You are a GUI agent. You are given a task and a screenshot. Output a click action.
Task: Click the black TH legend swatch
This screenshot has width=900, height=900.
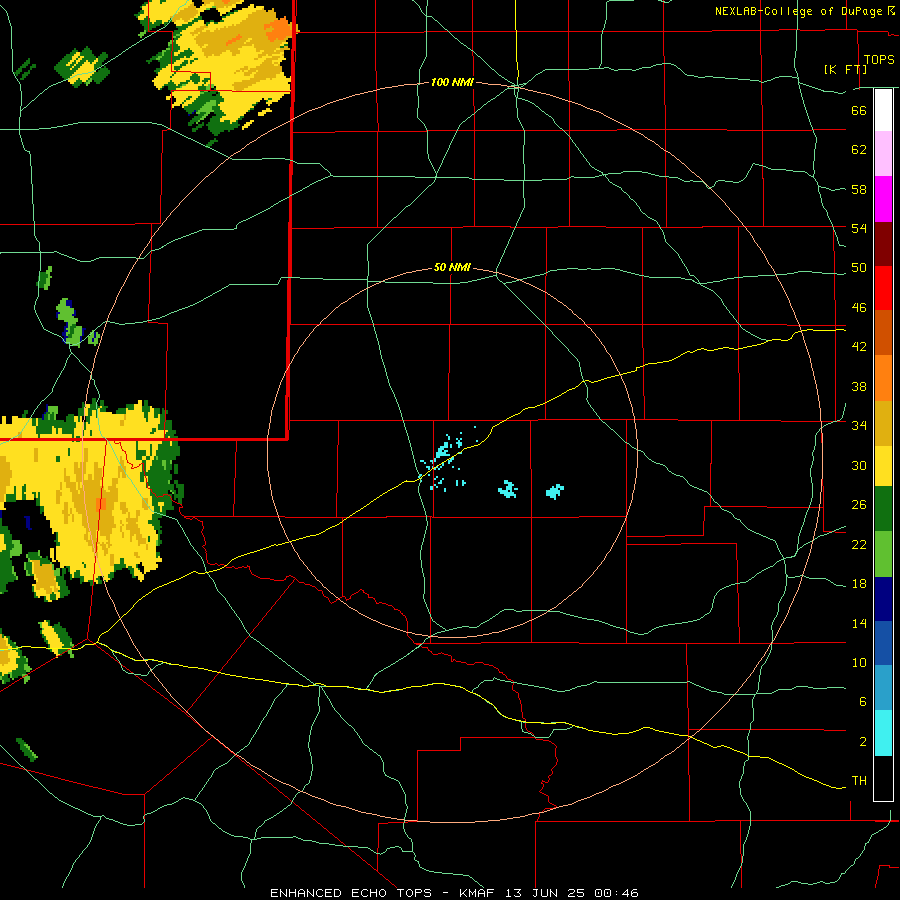[883, 777]
